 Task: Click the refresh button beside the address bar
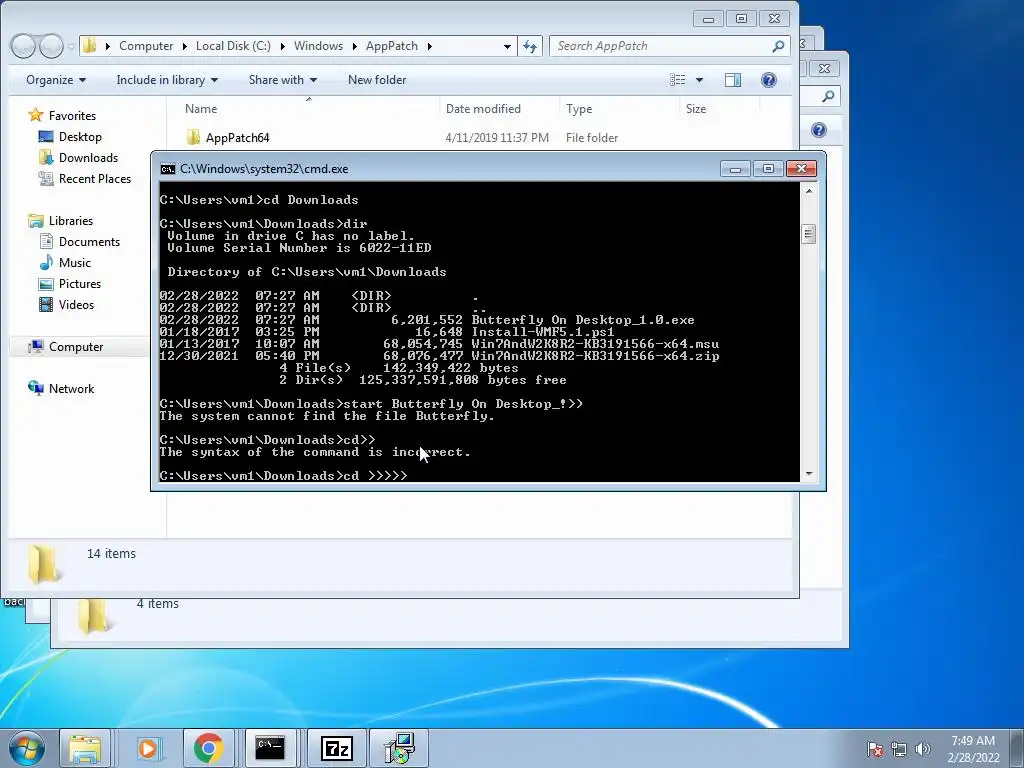(x=530, y=46)
